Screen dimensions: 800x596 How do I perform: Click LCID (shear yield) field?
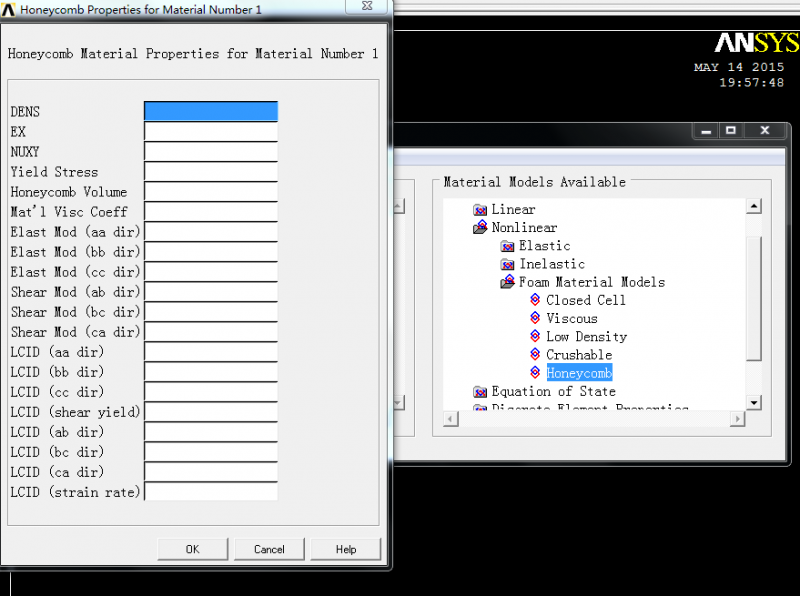(x=211, y=411)
